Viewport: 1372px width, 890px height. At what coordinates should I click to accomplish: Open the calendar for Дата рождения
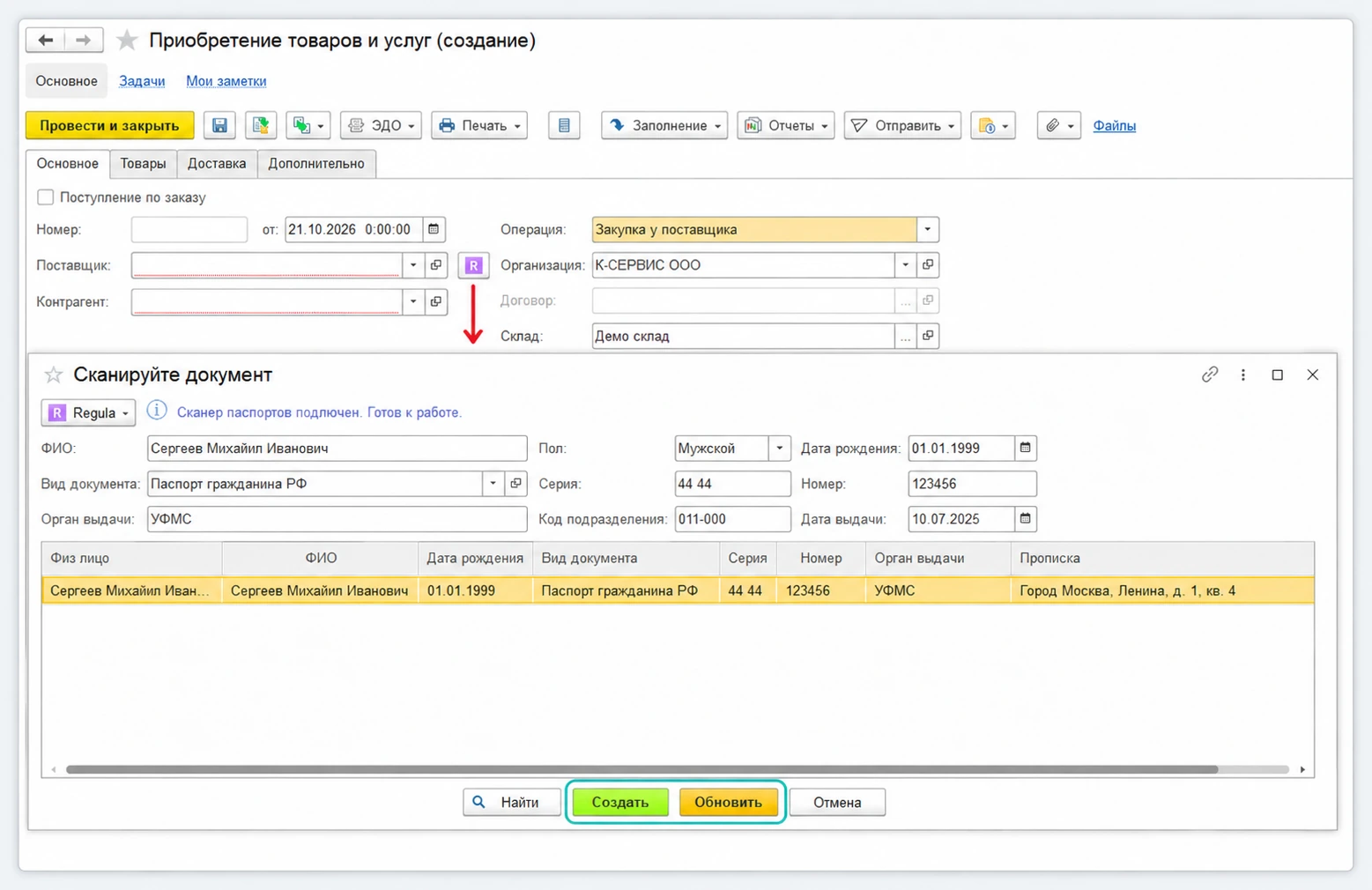point(1025,448)
